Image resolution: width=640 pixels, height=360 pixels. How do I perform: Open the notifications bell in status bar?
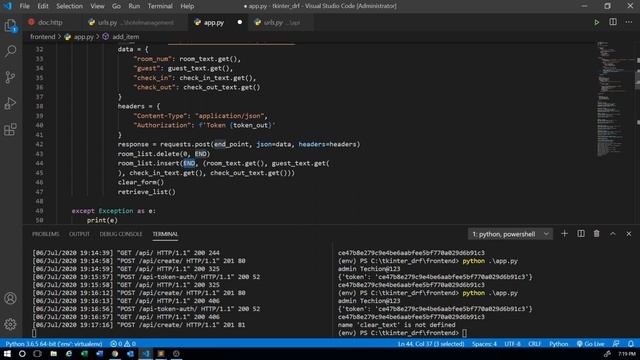click(631, 344)
